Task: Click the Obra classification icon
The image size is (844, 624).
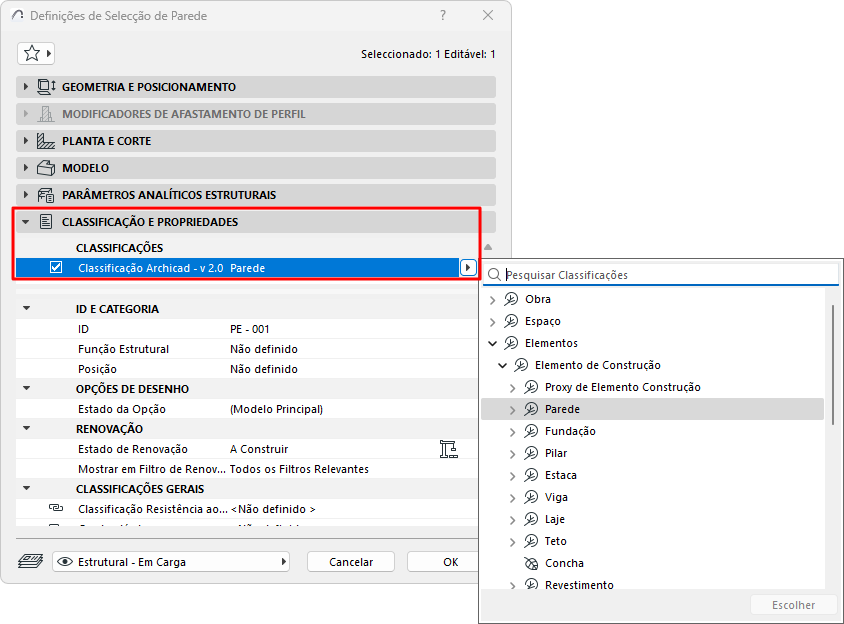Action: tap(511, 299)
